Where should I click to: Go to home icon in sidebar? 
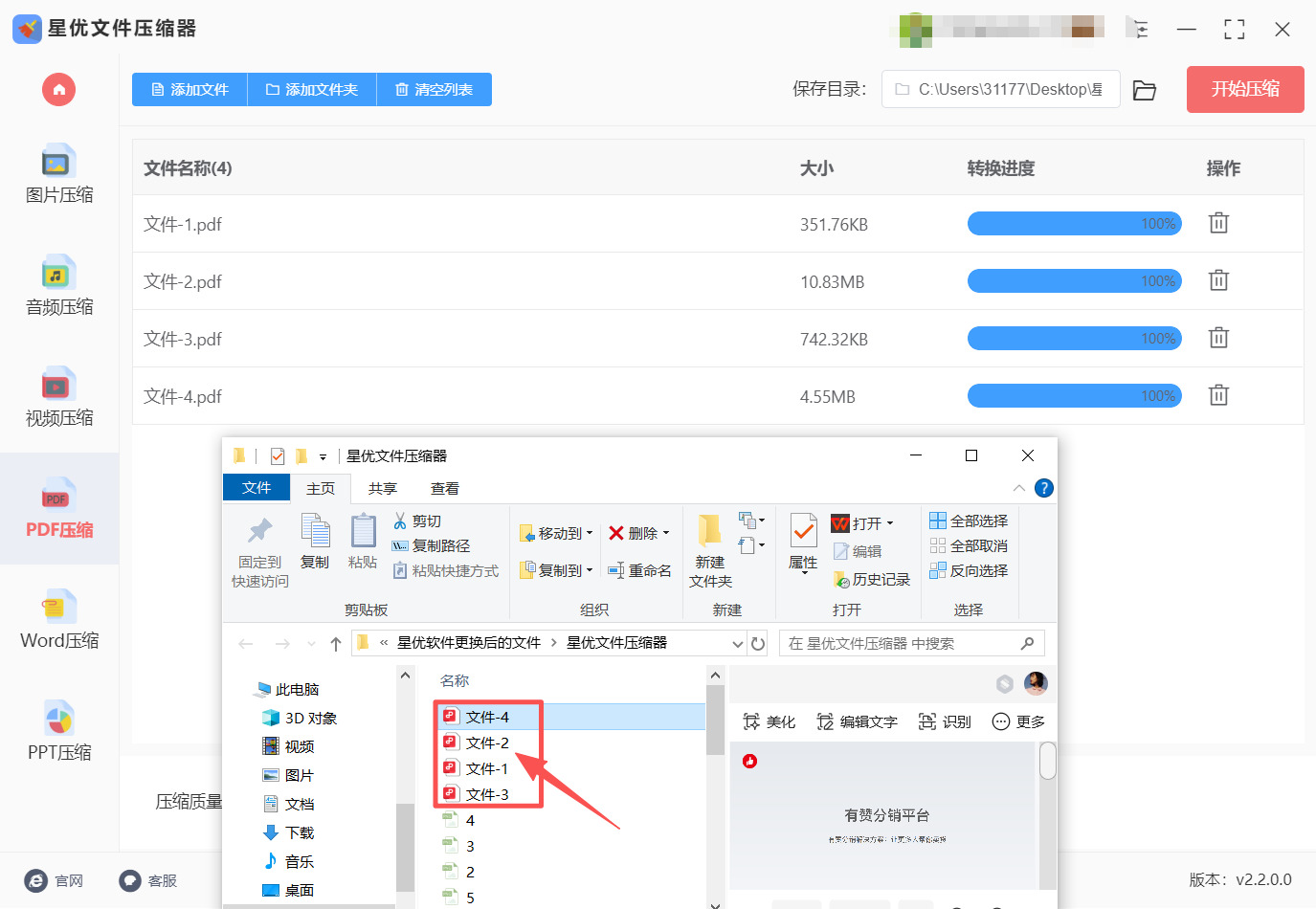pos(58,90)
